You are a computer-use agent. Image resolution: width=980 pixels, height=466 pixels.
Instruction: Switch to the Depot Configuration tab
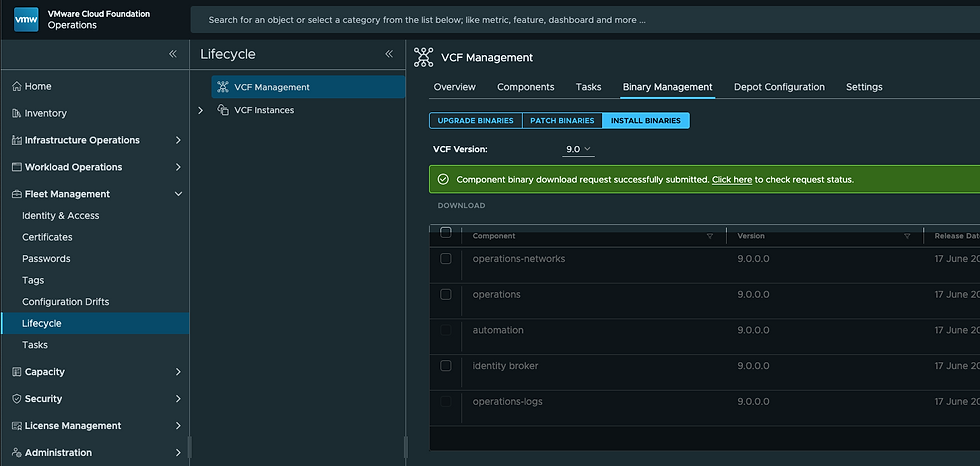(x=779, y=87)
